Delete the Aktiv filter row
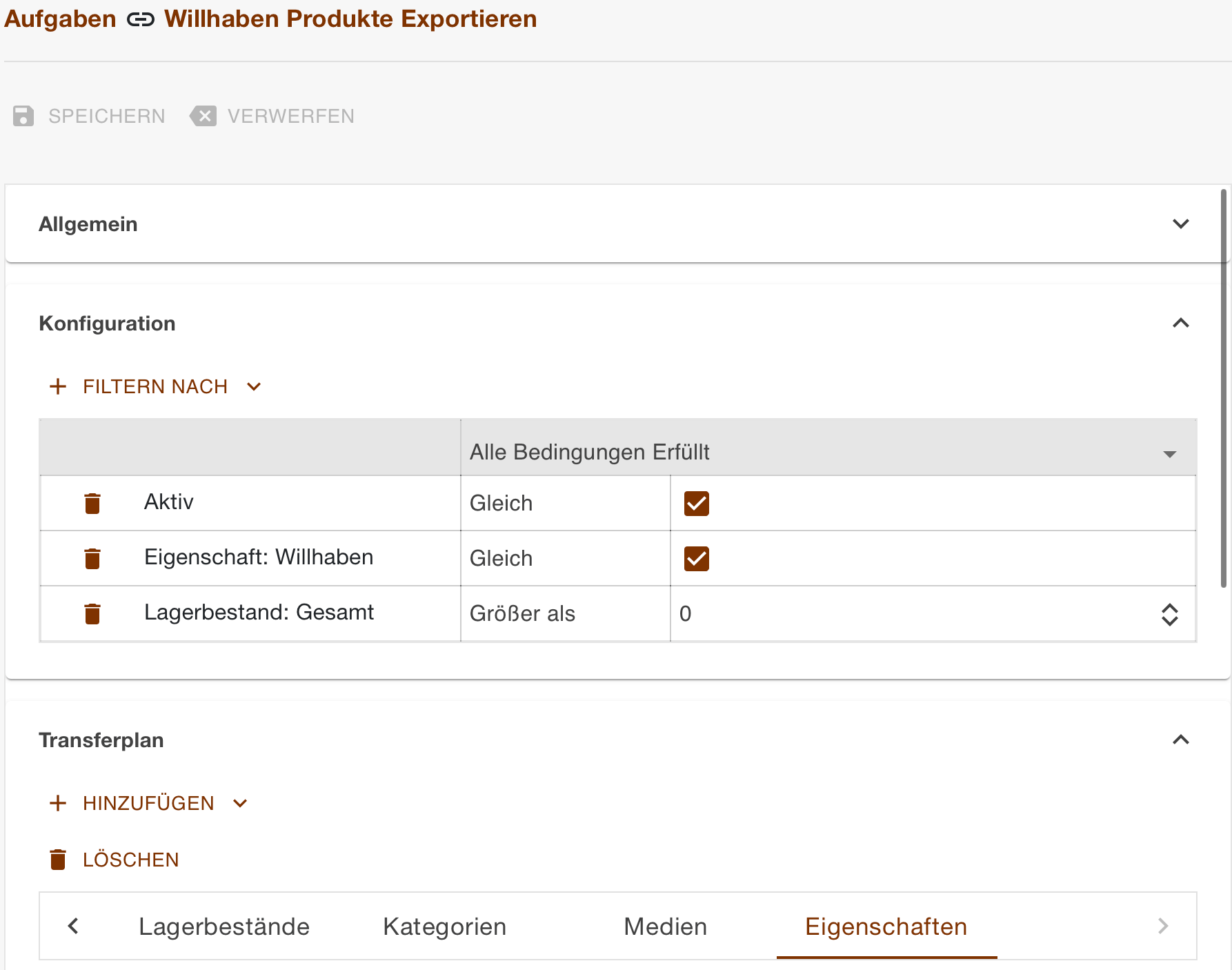This screenshot has width=1232, height=970. [92, 503]
